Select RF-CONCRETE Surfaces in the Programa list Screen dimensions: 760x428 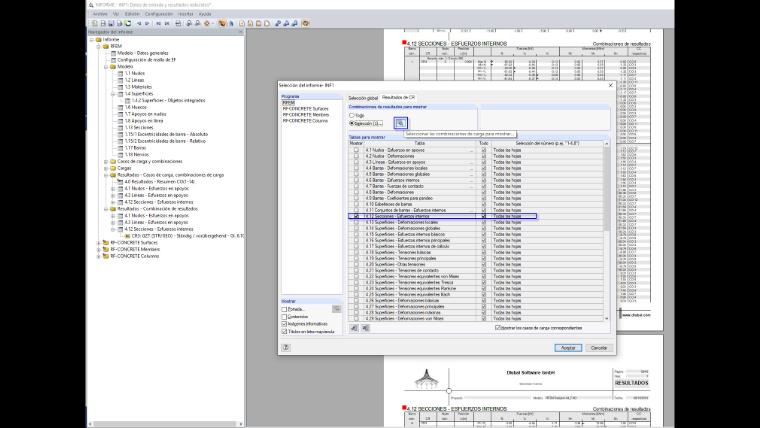pos(306,109)
